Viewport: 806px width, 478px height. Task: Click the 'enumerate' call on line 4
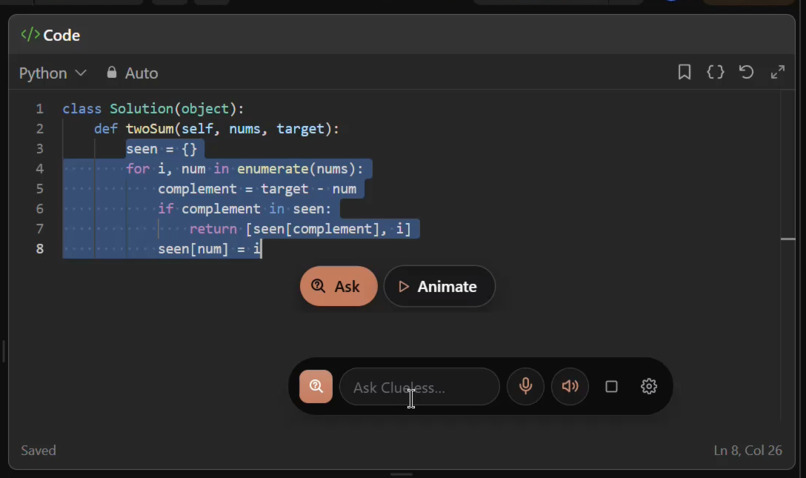tap(272, 169)
